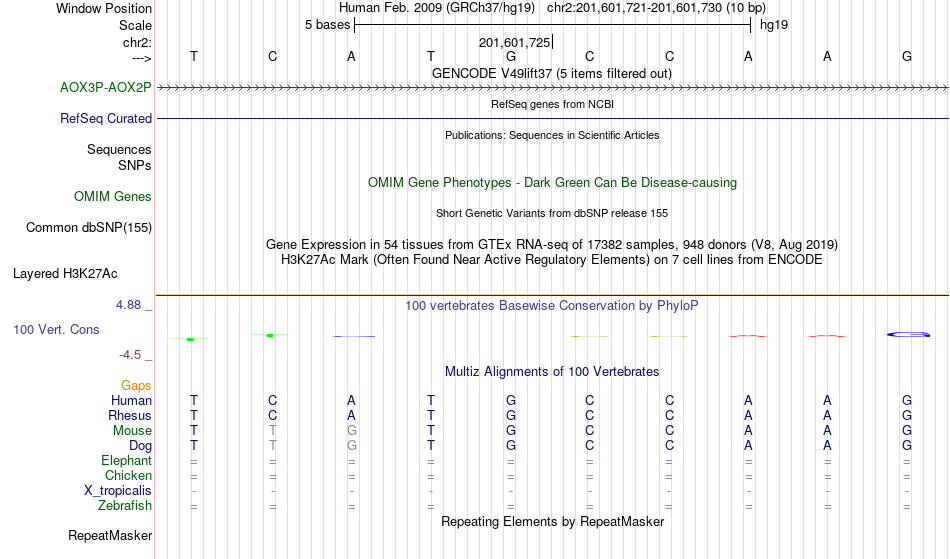
Task: Click the 100 Vert. Cons label
Action: (x=56, y=329)
